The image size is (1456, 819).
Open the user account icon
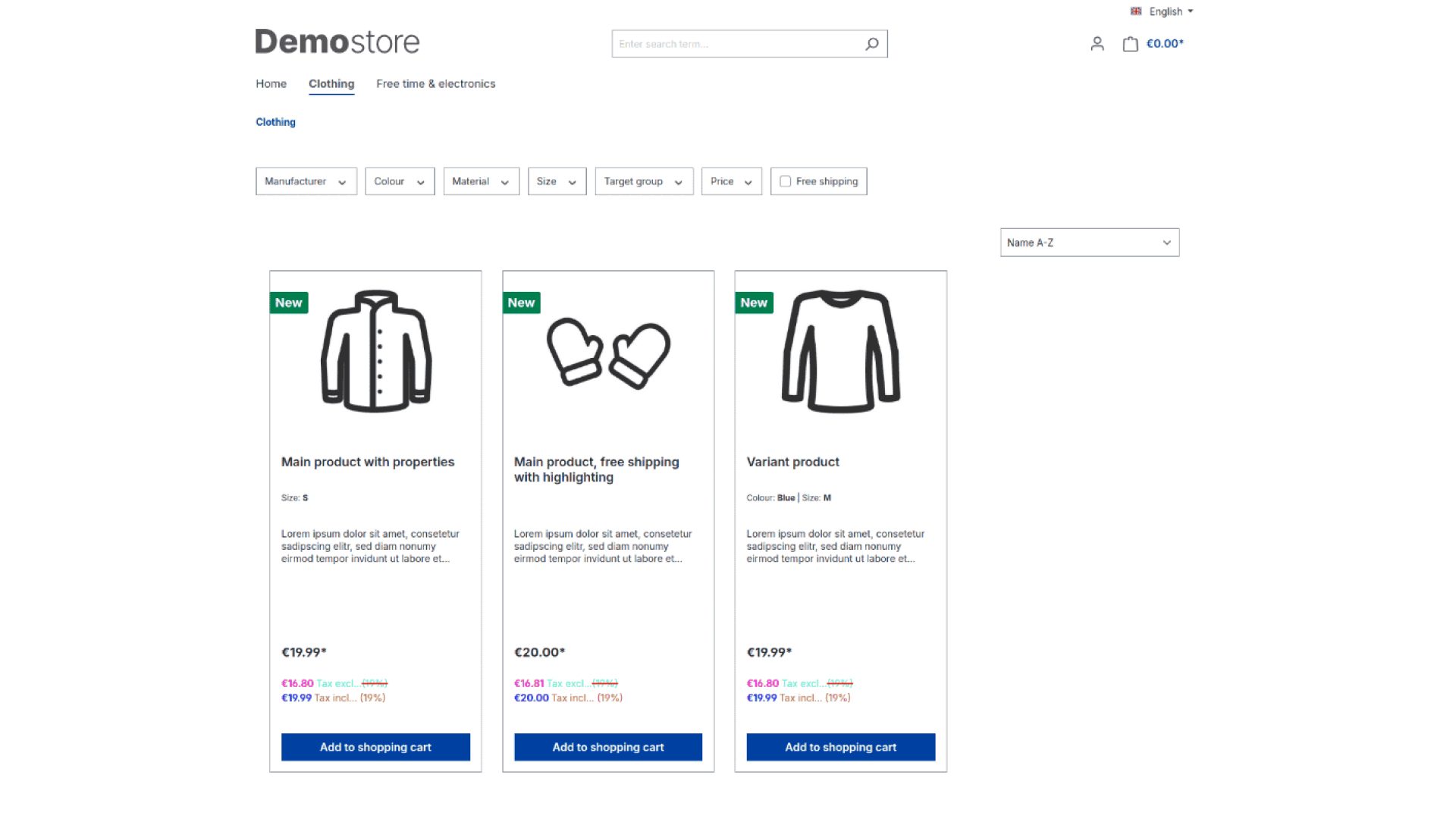pyautogui.click(x=1097, y=44)
